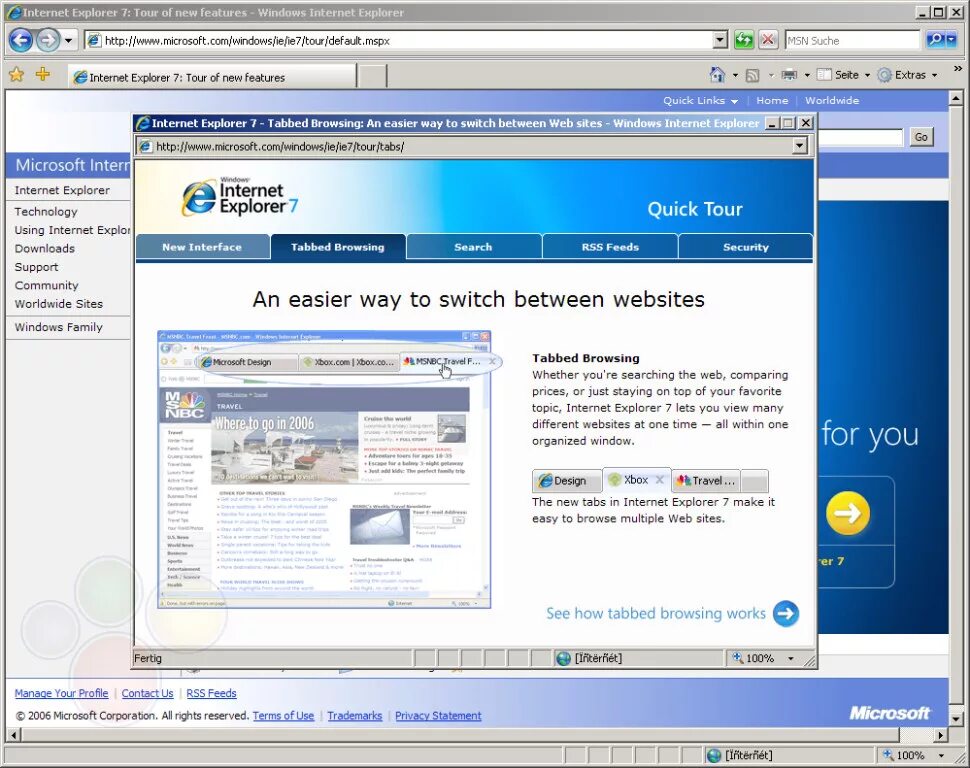This screenshot has width=970, height=768.
Task: Click the Travel sample tab
Action: (705, 480)
